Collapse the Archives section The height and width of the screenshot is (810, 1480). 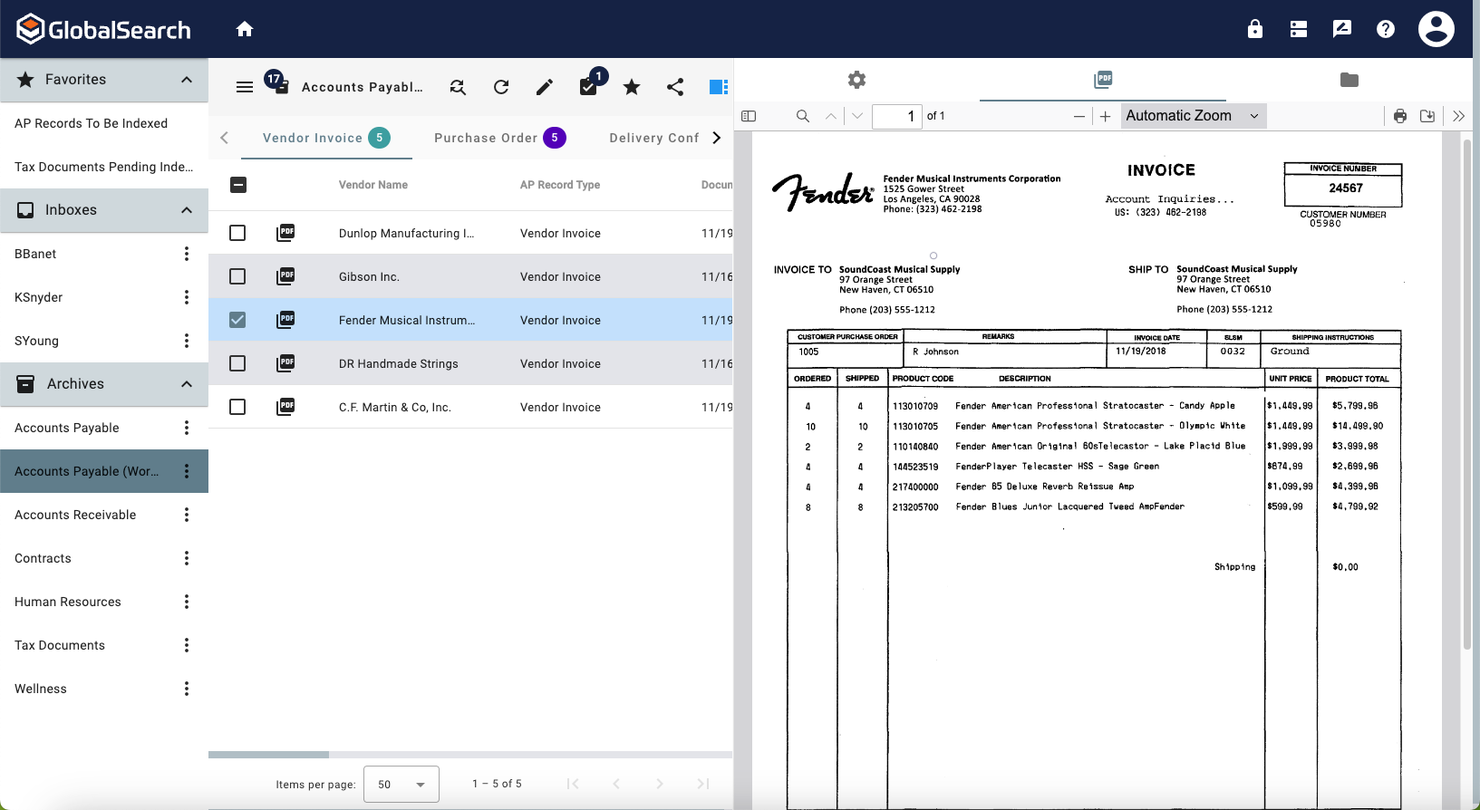(x=186, y=384)
